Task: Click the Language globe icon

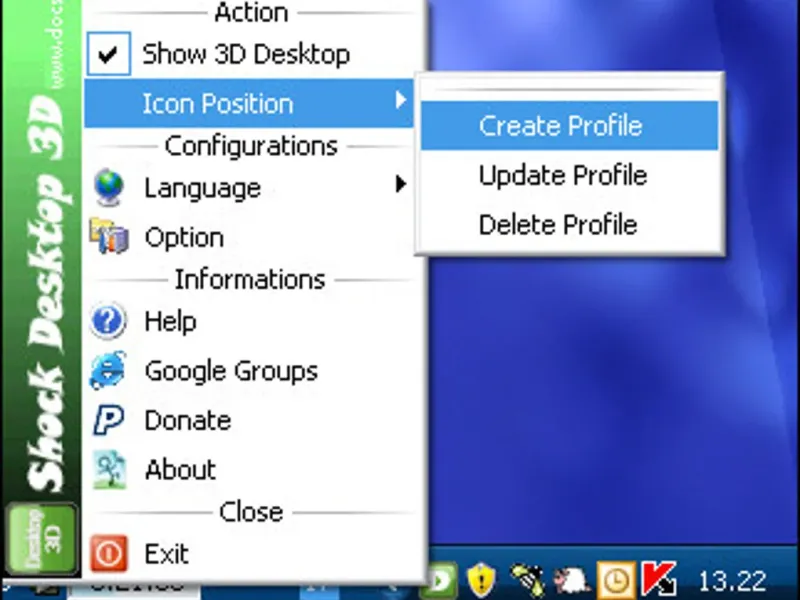Action: 109,187
